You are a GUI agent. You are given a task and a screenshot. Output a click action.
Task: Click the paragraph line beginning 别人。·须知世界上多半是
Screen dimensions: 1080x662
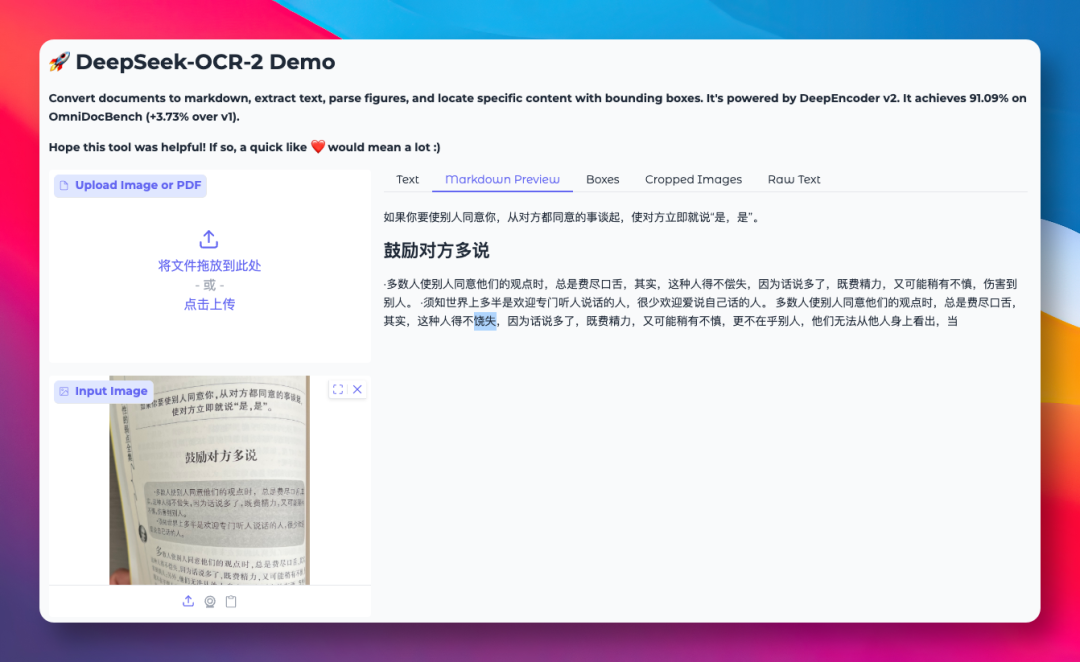700,302
